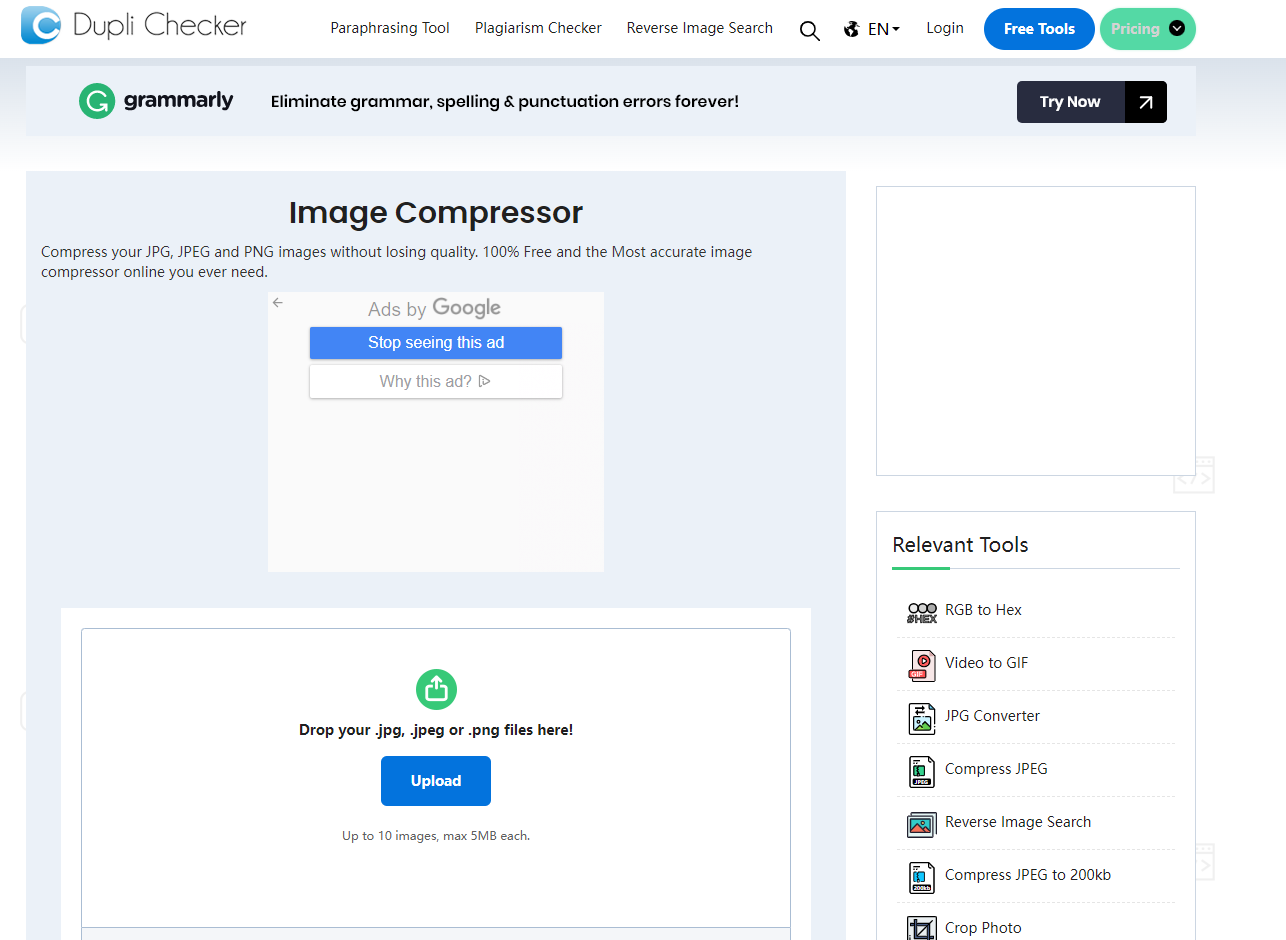This screenshot has height=940, width=1286.
Task: Click the Dupli Checker logo icon
Action: [41, 25]
